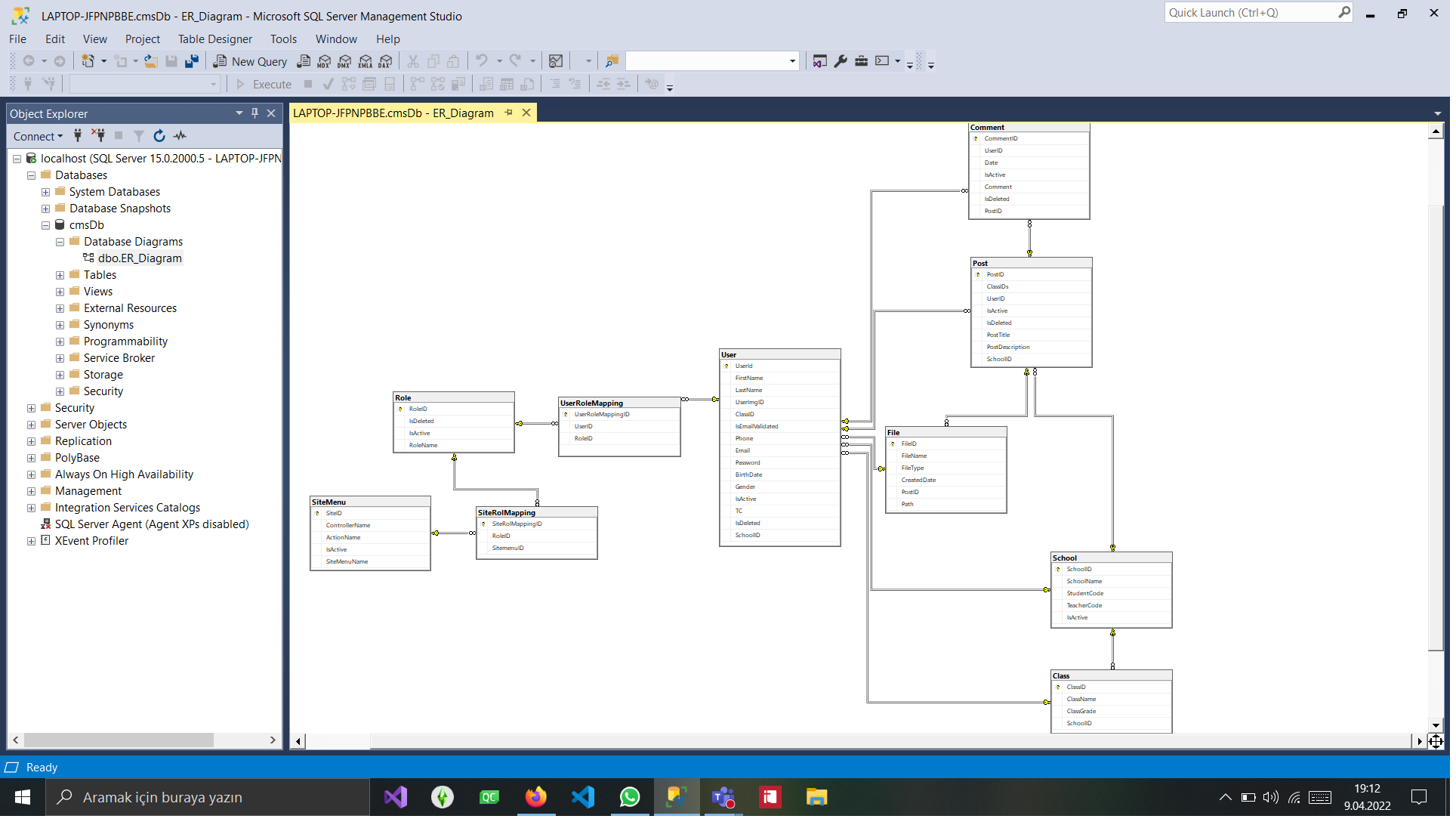Open the Table Designer menu
Screen dimensions: 1456x822
[x=215, y=39]
